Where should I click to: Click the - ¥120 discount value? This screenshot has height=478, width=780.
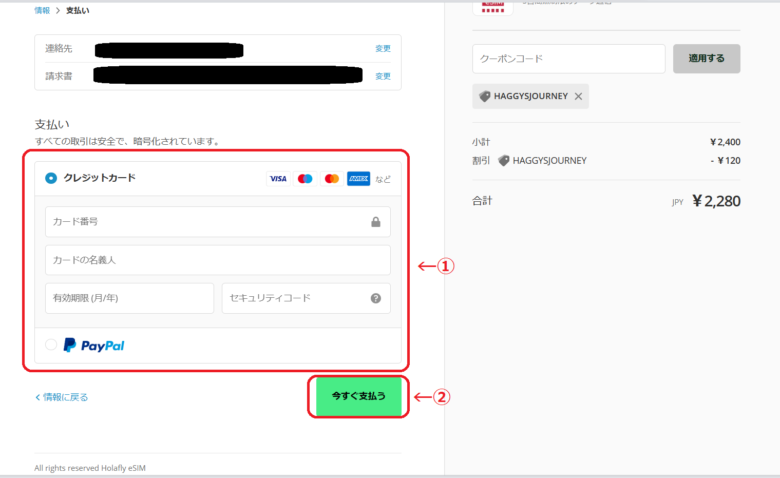point(726,161)
